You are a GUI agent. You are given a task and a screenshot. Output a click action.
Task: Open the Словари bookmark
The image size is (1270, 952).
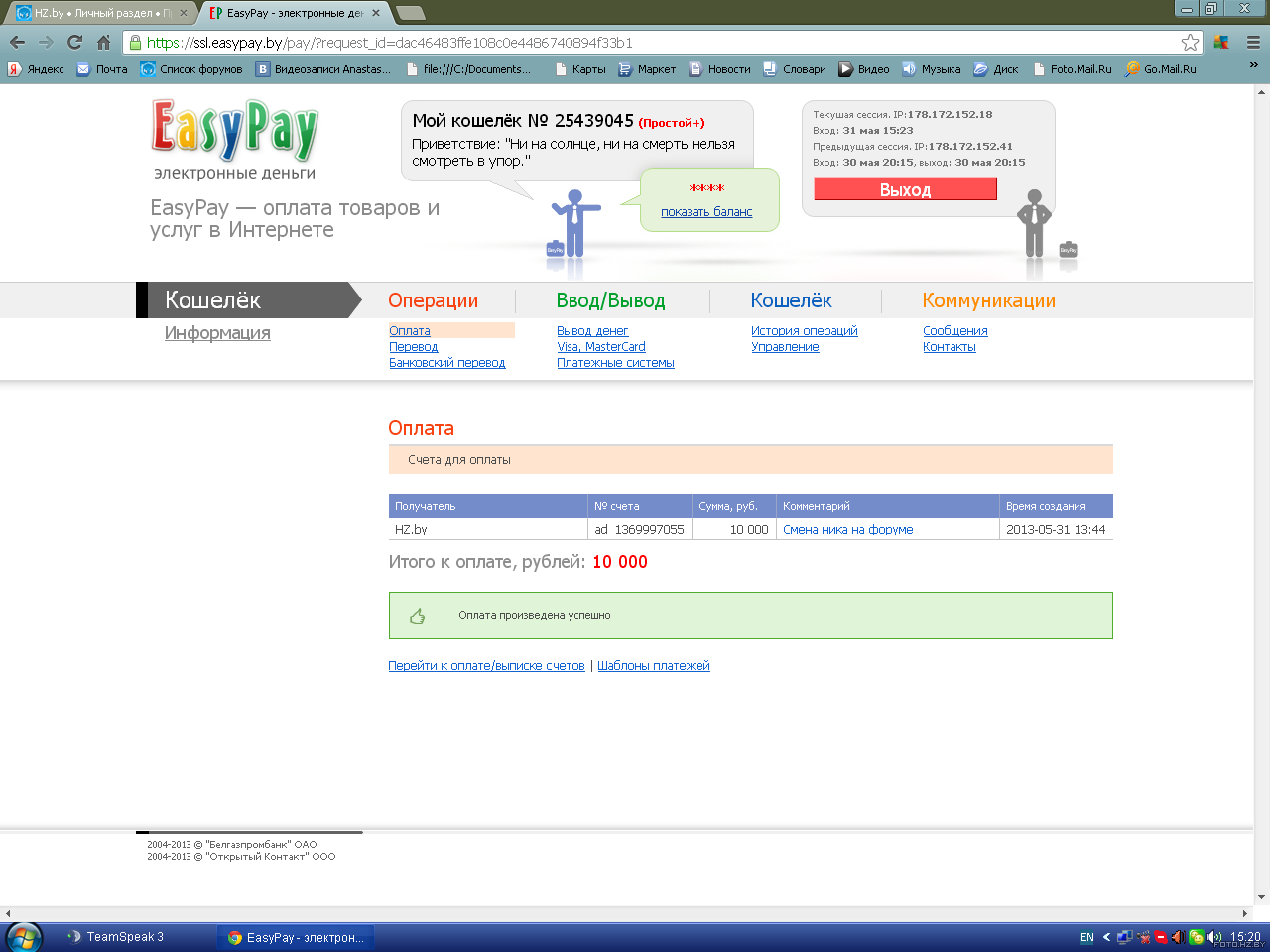[x=795, y=69]
